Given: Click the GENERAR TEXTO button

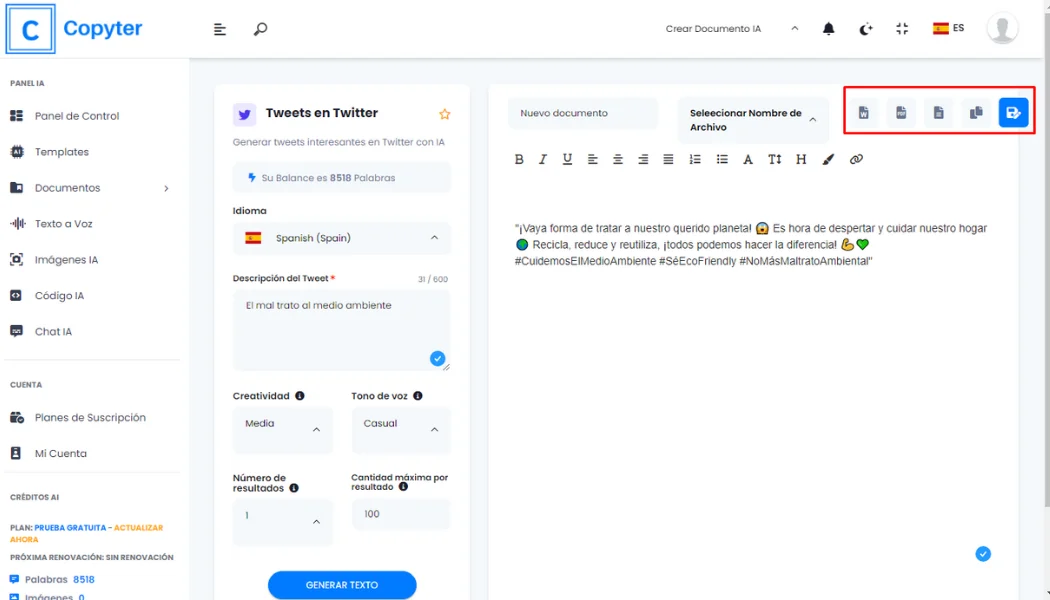Looking at the screenshot, I should pyautogui.click(x=342, y=585).
